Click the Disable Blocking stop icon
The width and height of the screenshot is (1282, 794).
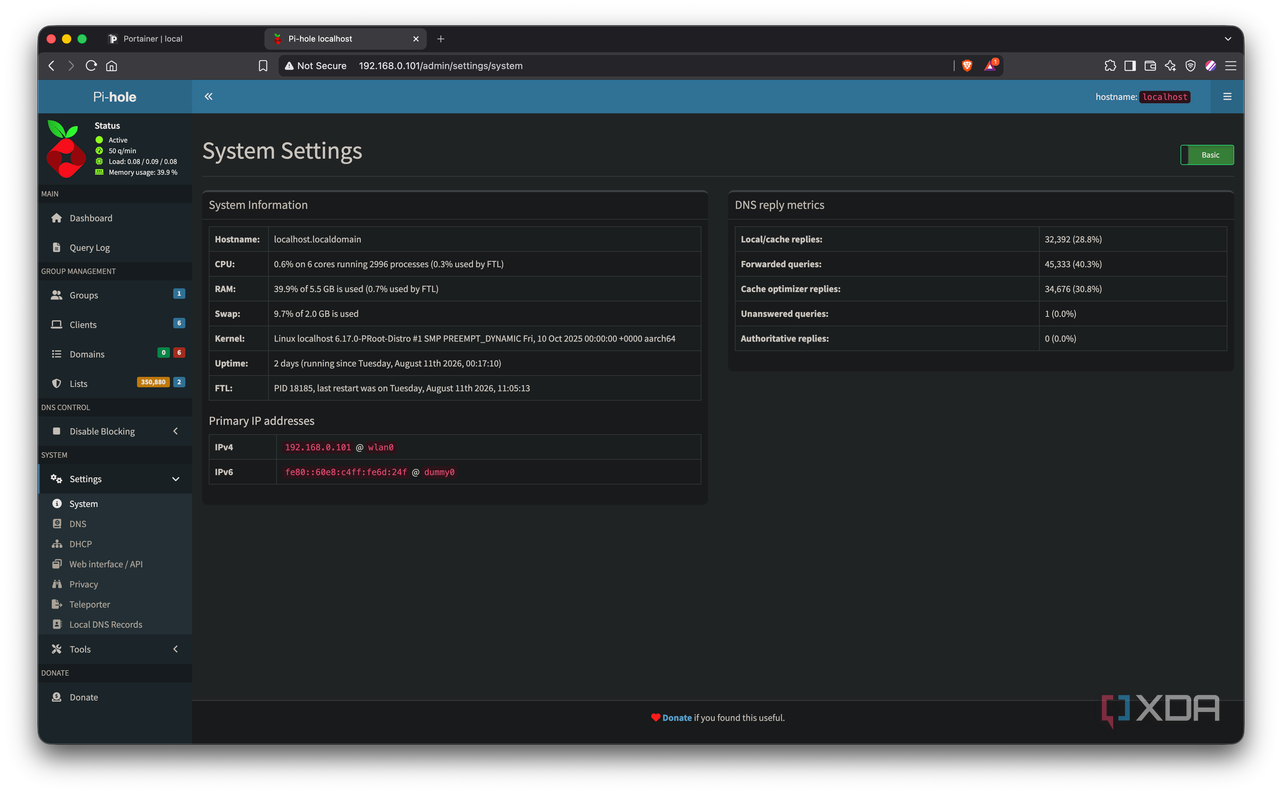click(56, 431)
